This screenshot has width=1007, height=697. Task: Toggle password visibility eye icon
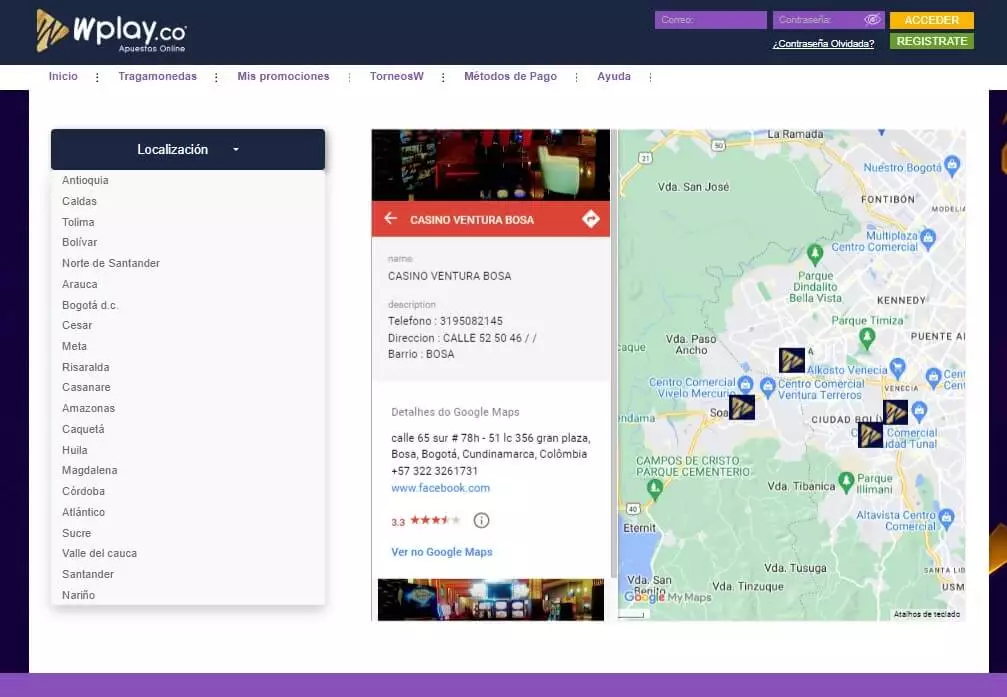tap(872, 20)
